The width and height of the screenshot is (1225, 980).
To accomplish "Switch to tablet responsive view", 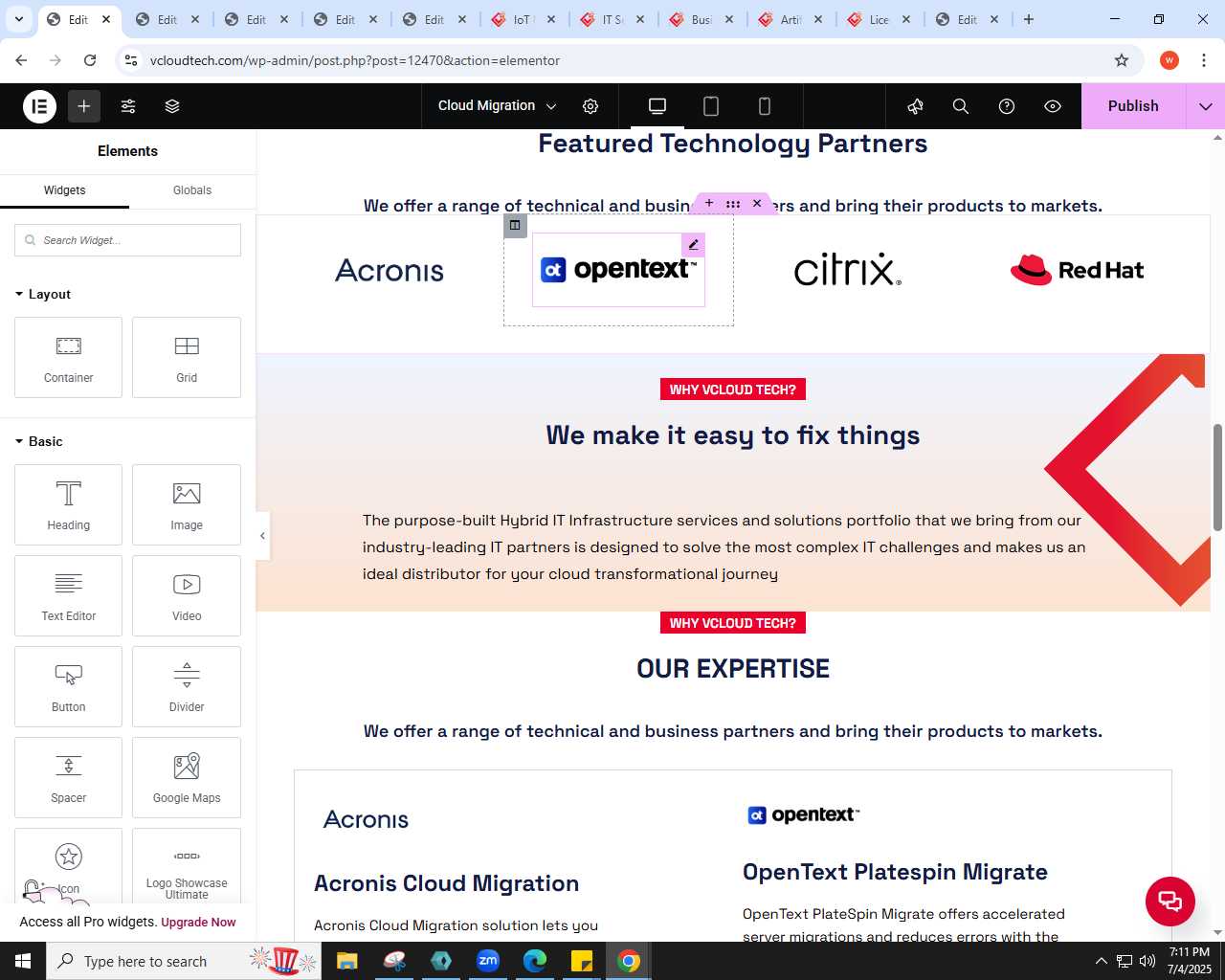I will (x=711, y=106).
